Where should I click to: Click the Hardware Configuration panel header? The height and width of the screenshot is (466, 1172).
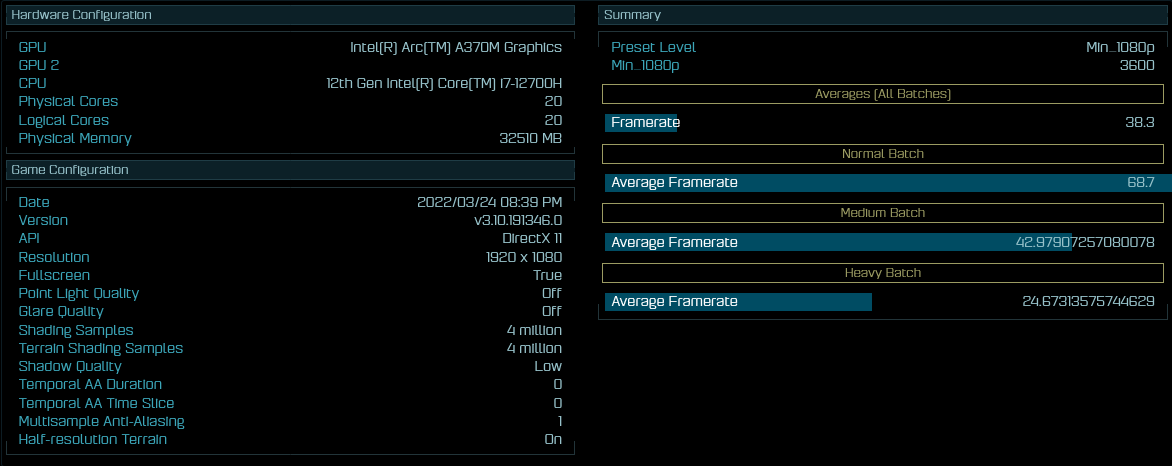(x=290, y=15)
